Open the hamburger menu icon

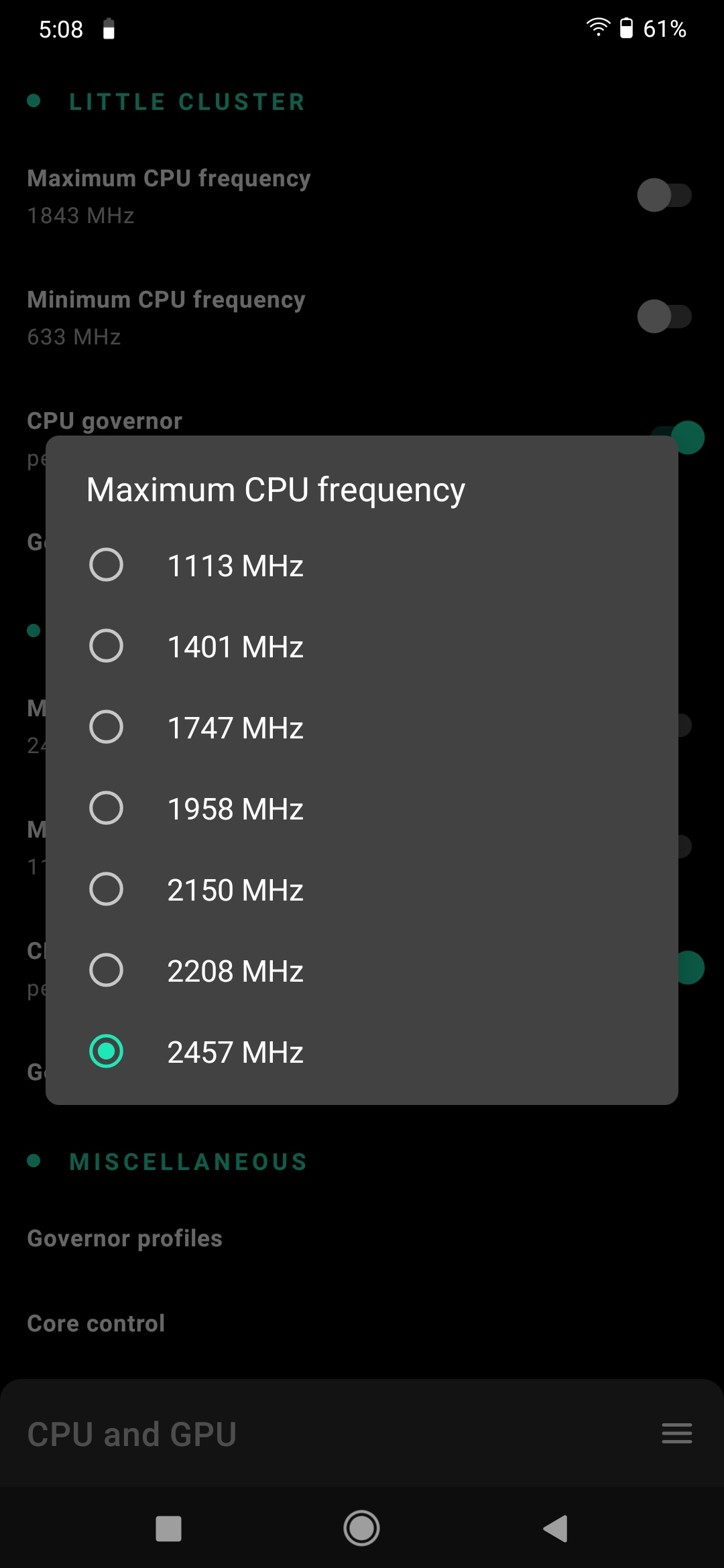click(676, 1433)
